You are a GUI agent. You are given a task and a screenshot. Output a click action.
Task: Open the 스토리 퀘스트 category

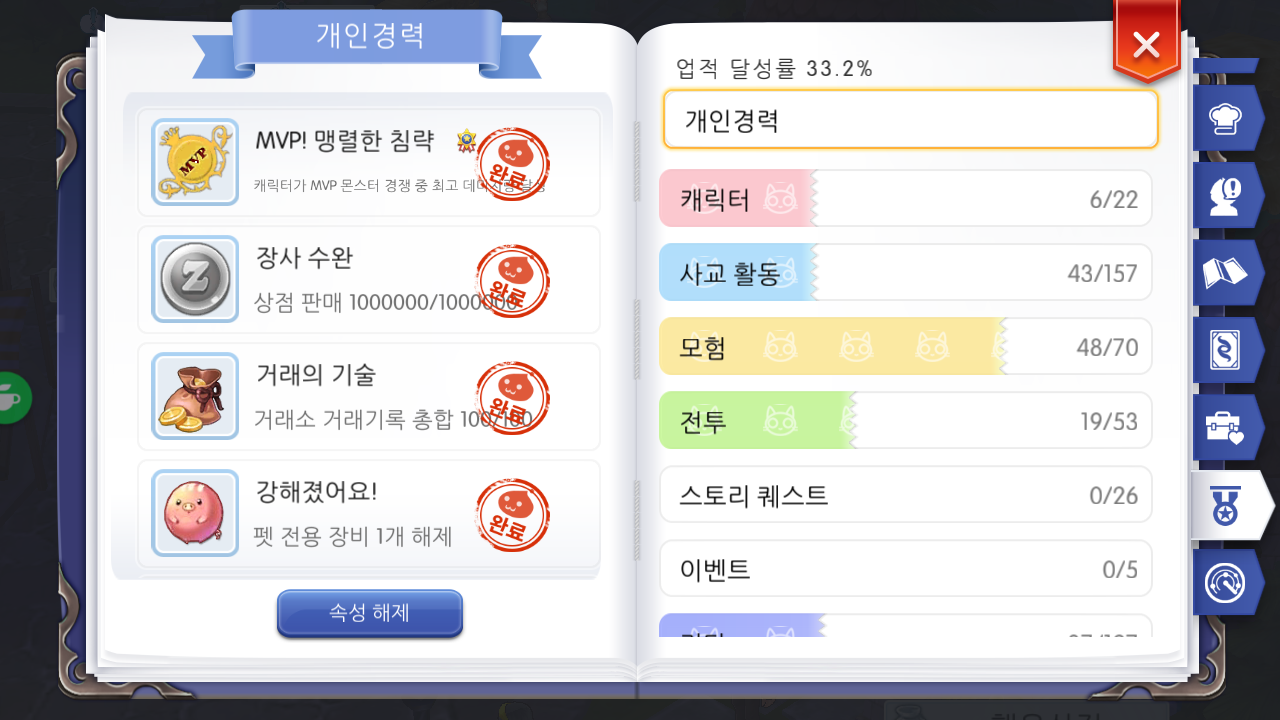pos(906,494)
